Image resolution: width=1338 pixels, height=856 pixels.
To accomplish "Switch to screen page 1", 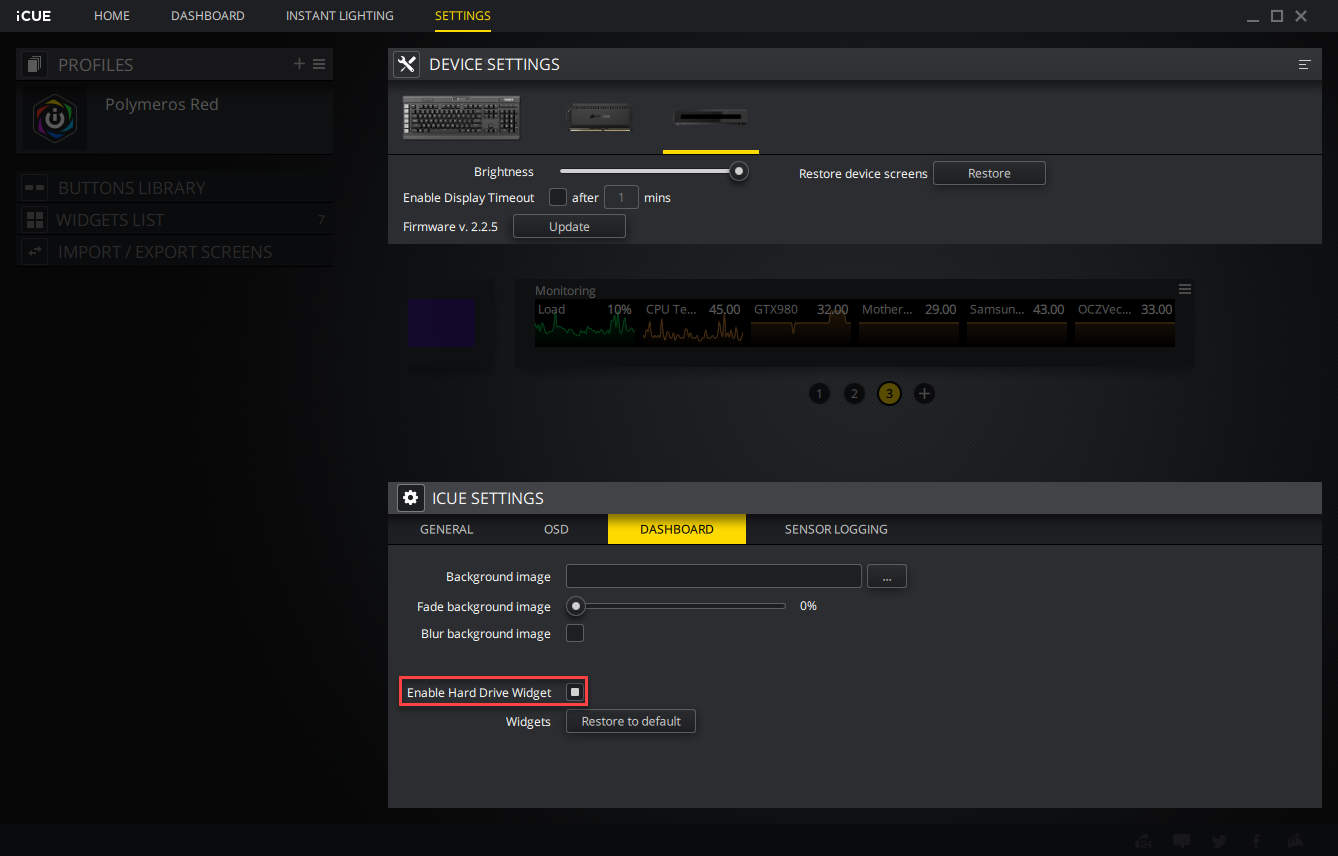I will click(819, 394).
